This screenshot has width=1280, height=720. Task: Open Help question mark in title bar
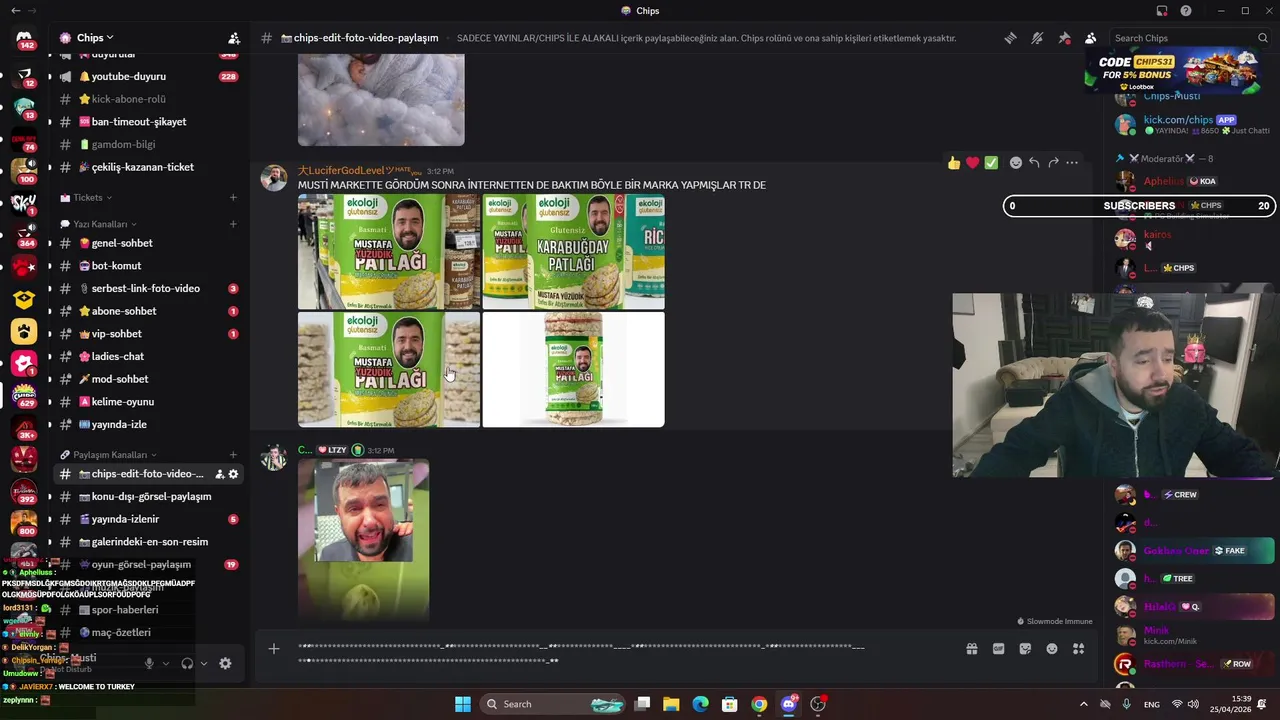coord(1186,11)
